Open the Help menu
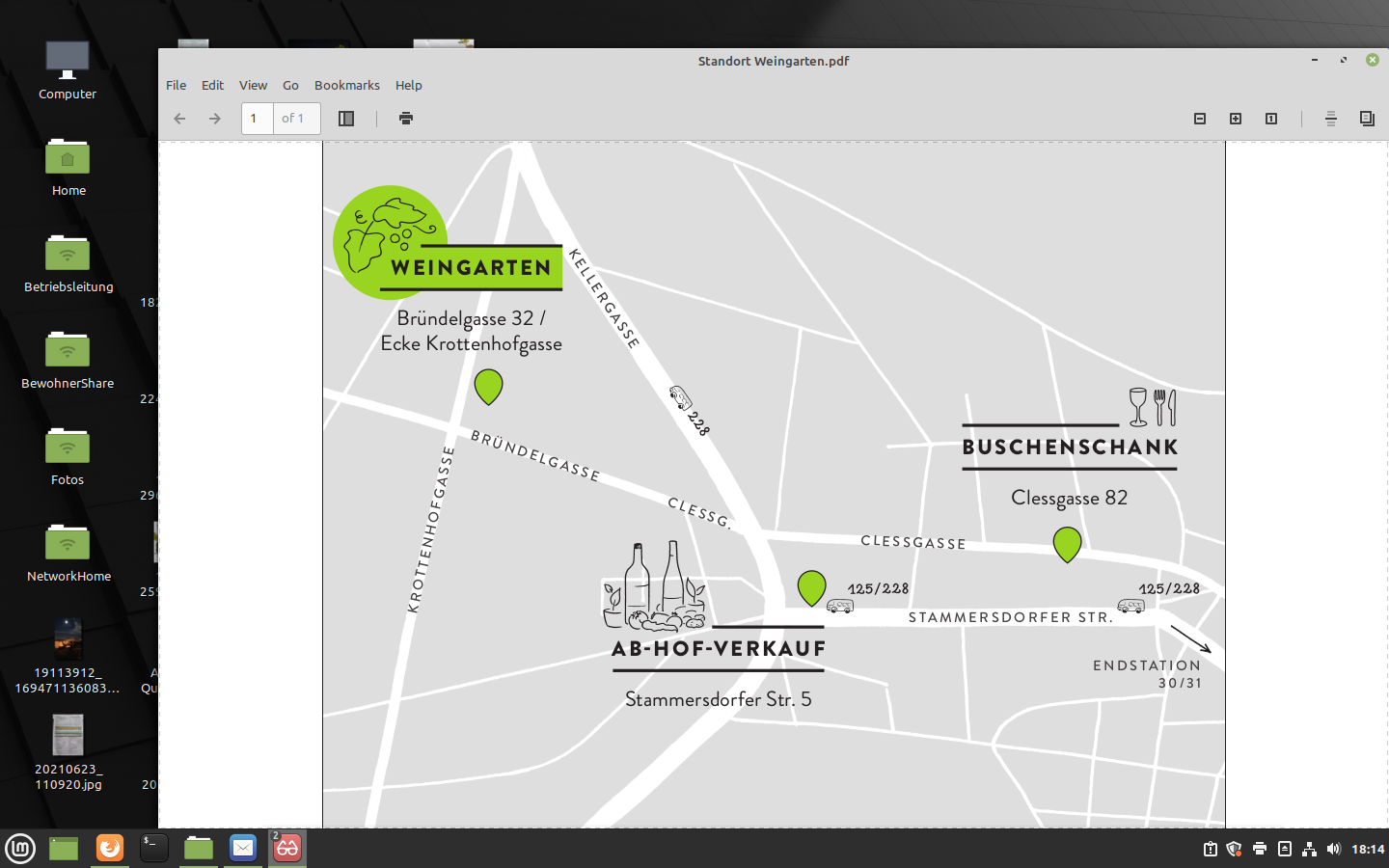Image resolution: width=1389 pixels, height=868 pixels. click(x=408, y=85)
